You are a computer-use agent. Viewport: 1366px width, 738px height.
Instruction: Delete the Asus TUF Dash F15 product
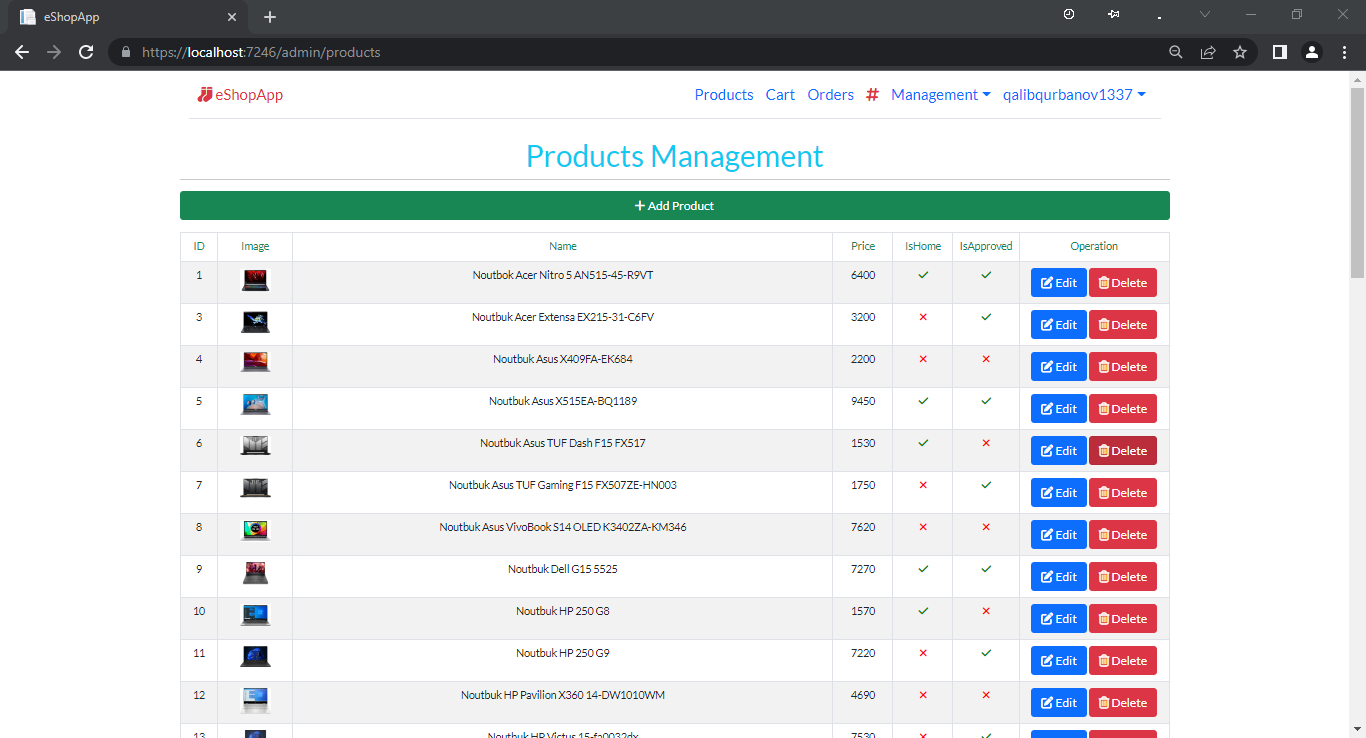[x=1123, y=451]
